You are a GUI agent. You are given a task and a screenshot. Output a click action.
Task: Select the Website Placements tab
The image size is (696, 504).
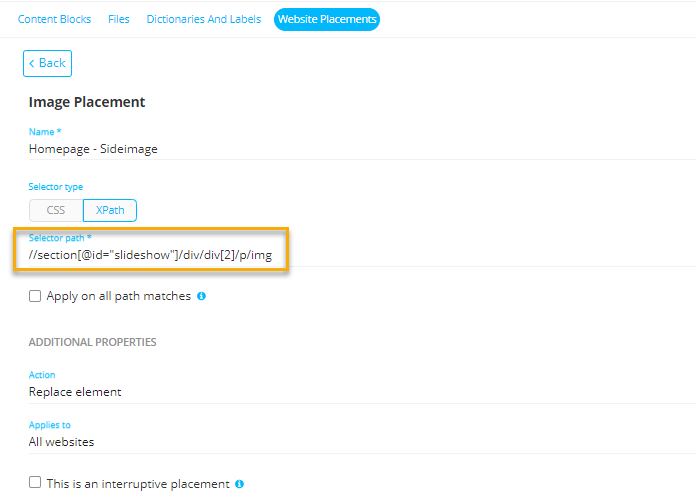click(x=327, y=19)
